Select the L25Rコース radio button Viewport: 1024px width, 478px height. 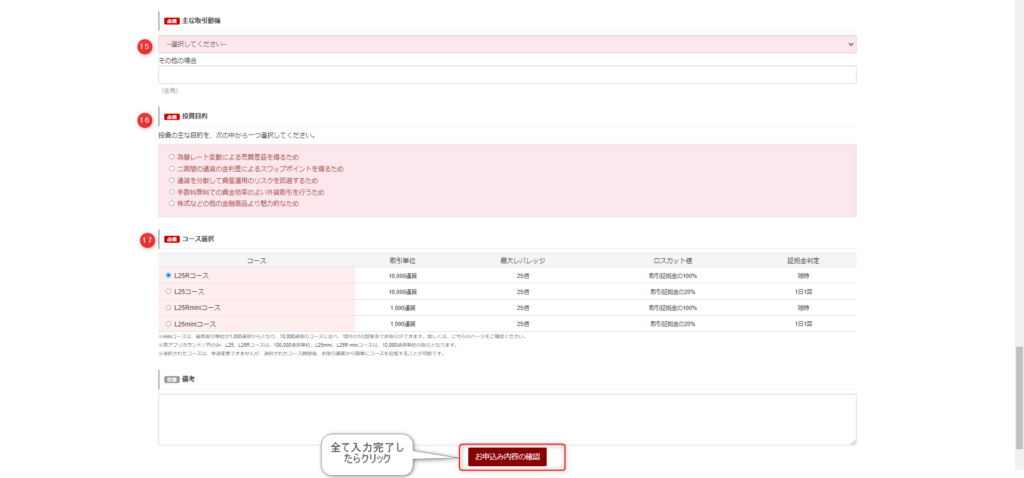(x=169, y=274)
